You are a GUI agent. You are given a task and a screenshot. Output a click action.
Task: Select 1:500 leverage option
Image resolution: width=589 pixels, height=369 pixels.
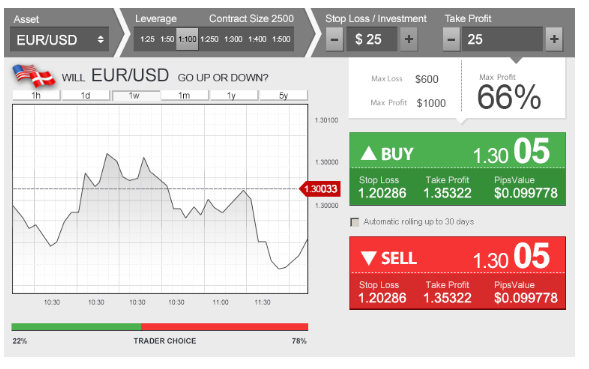click(281, 39)
